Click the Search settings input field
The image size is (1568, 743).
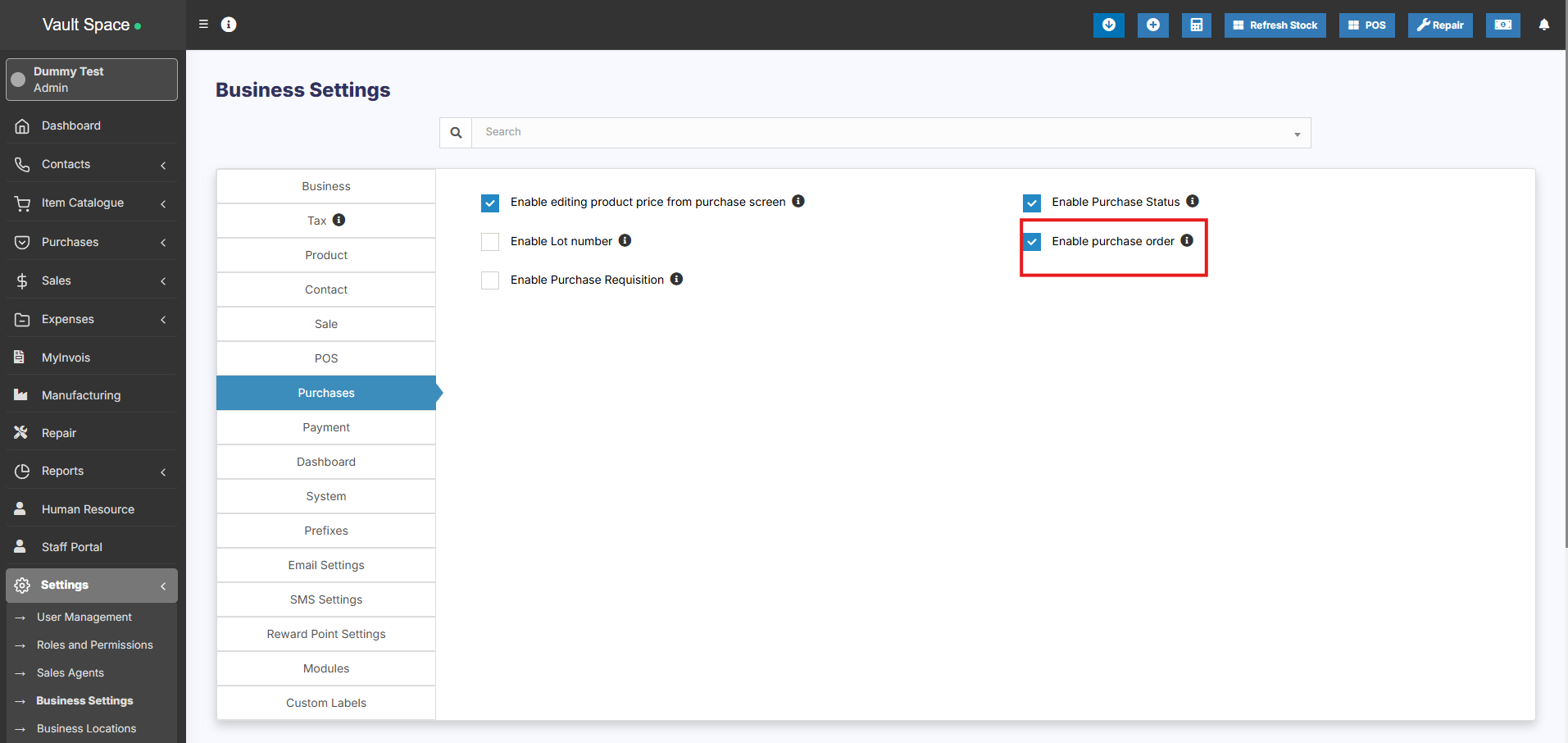[x=877, y=133]
